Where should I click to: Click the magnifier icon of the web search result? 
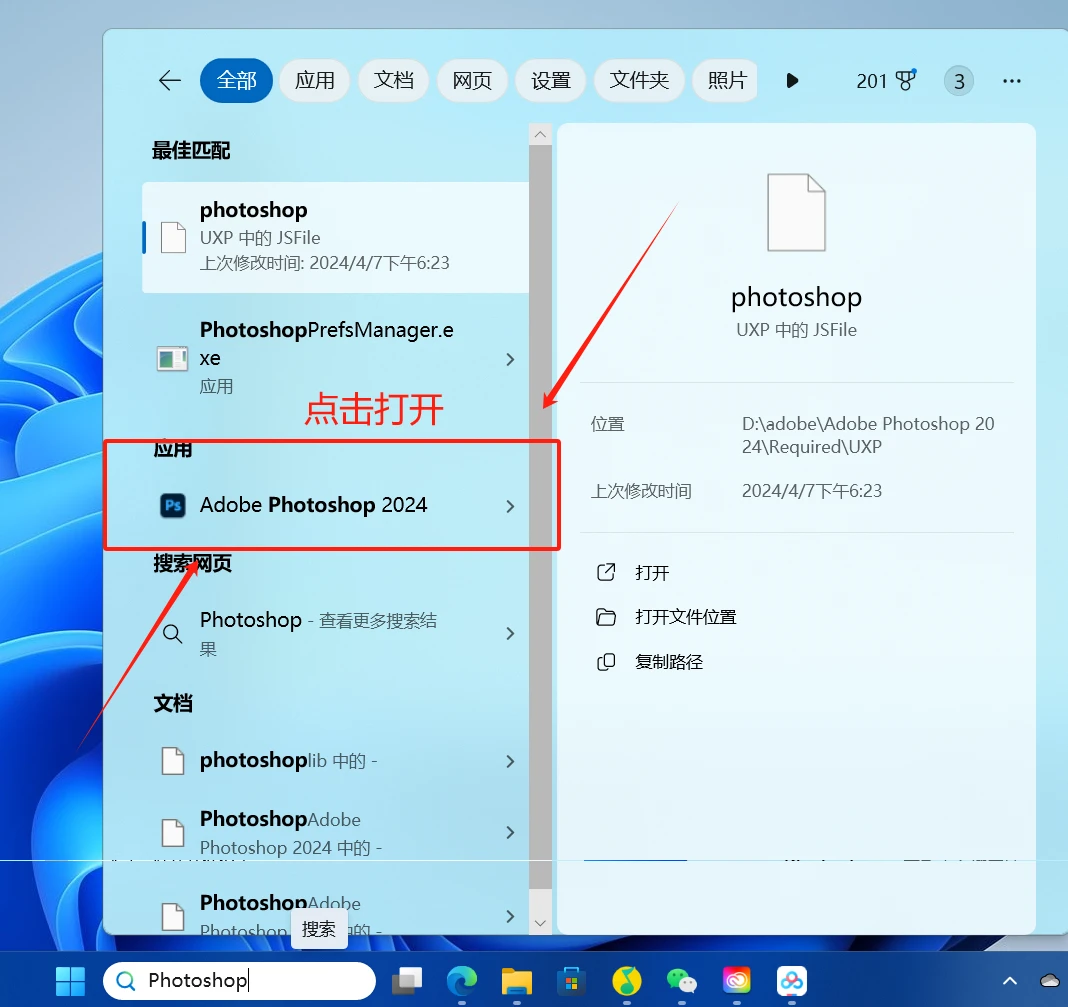[x=172, y=634]
